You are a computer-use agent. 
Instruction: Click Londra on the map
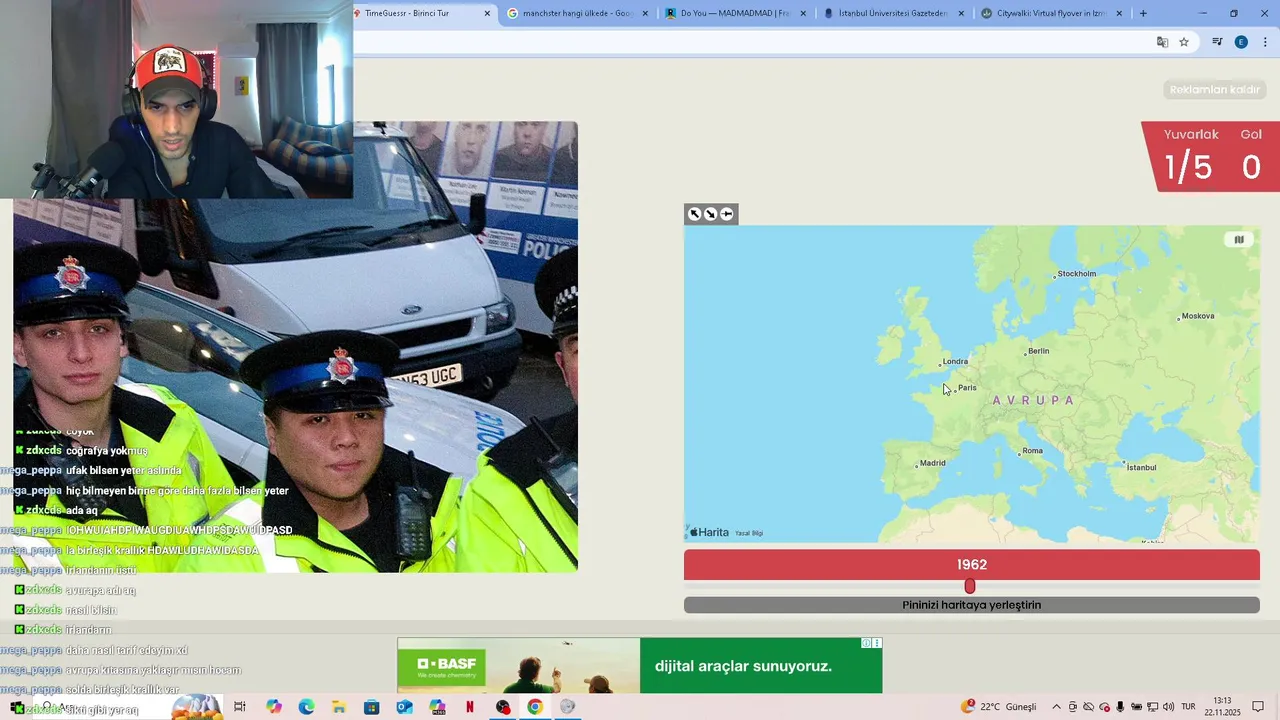point(954,362)
